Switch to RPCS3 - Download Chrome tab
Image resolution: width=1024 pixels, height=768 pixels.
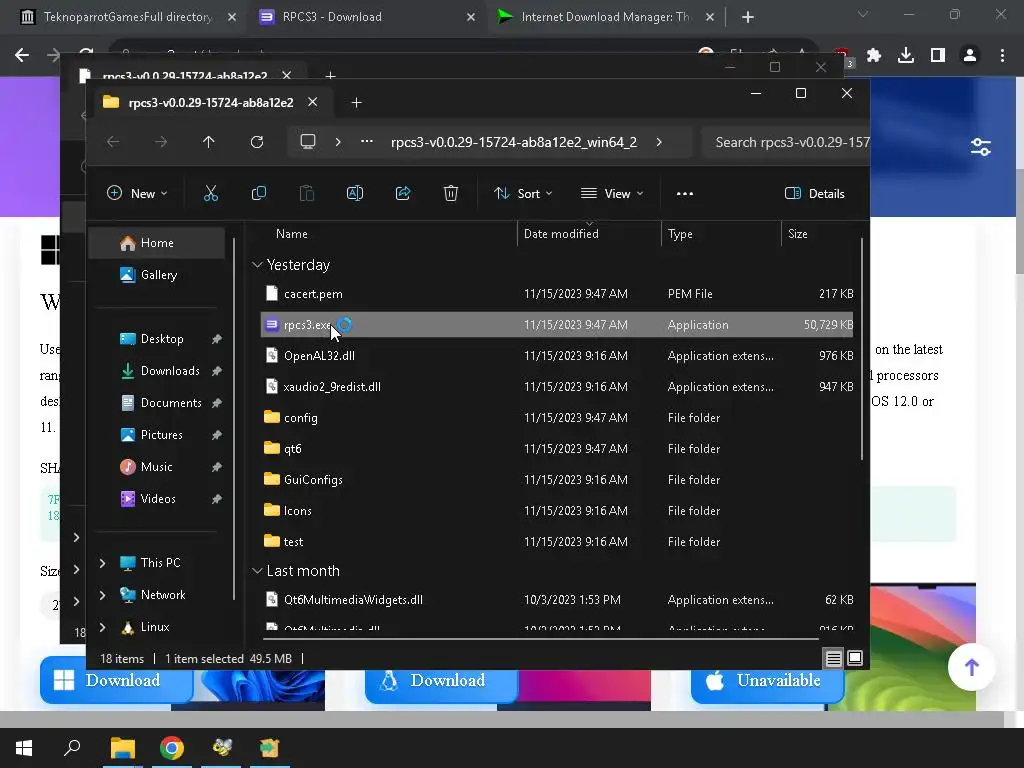click(367, 17)
